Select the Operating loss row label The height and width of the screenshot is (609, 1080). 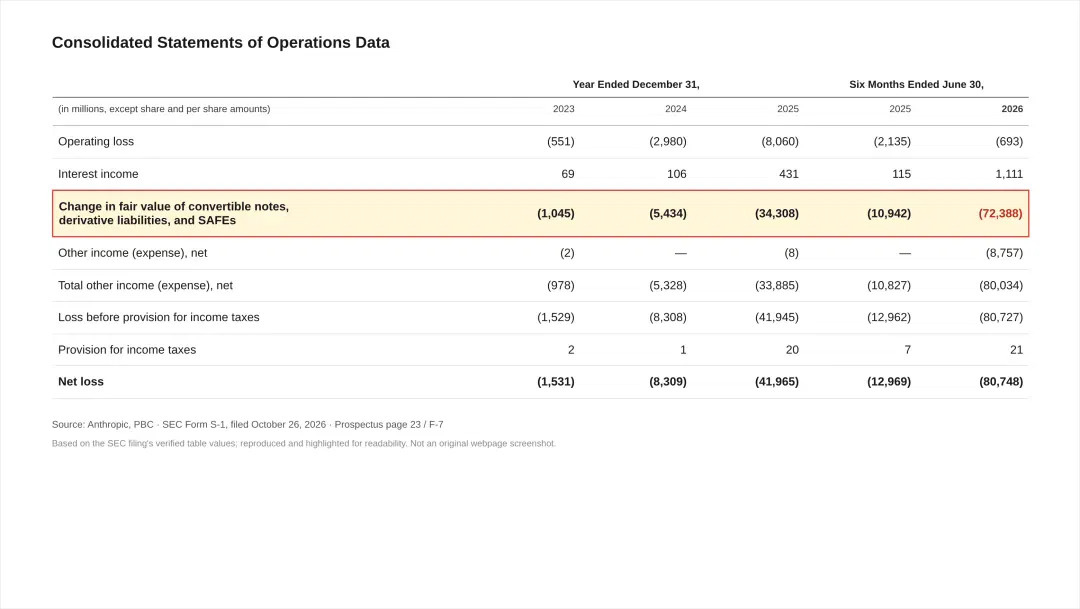point(96,141)
